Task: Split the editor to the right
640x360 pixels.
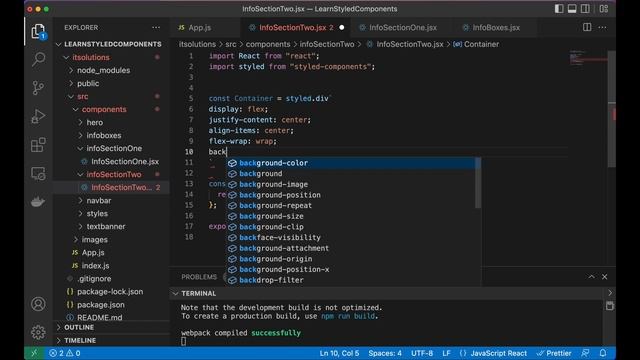Action: [x=587, y=27]
